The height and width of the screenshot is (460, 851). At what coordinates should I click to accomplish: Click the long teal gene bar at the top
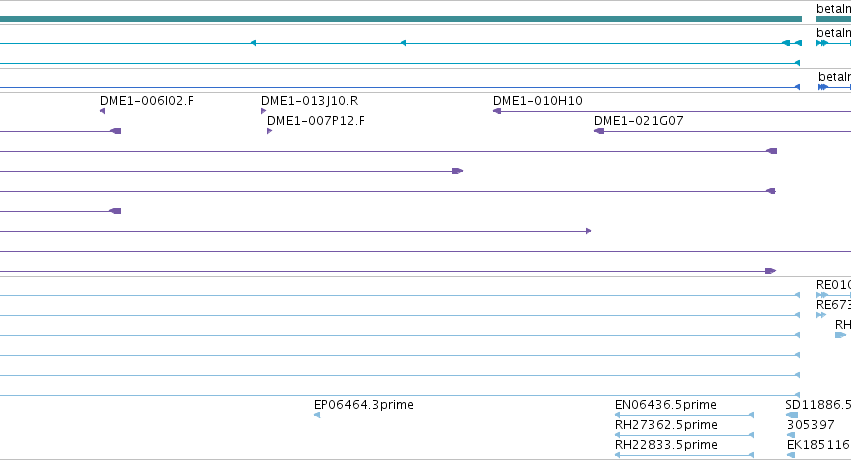pos(401,19)
